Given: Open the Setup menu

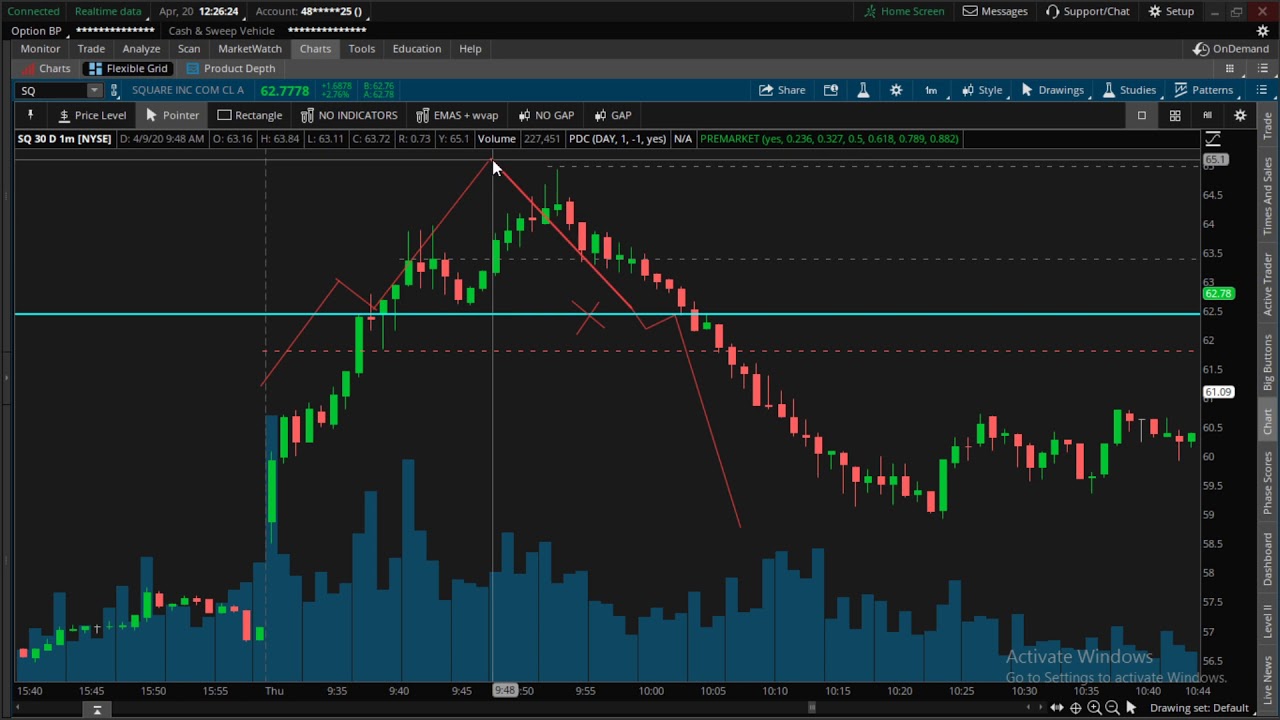Looking at the screenshot, I should pos(1171,11).
